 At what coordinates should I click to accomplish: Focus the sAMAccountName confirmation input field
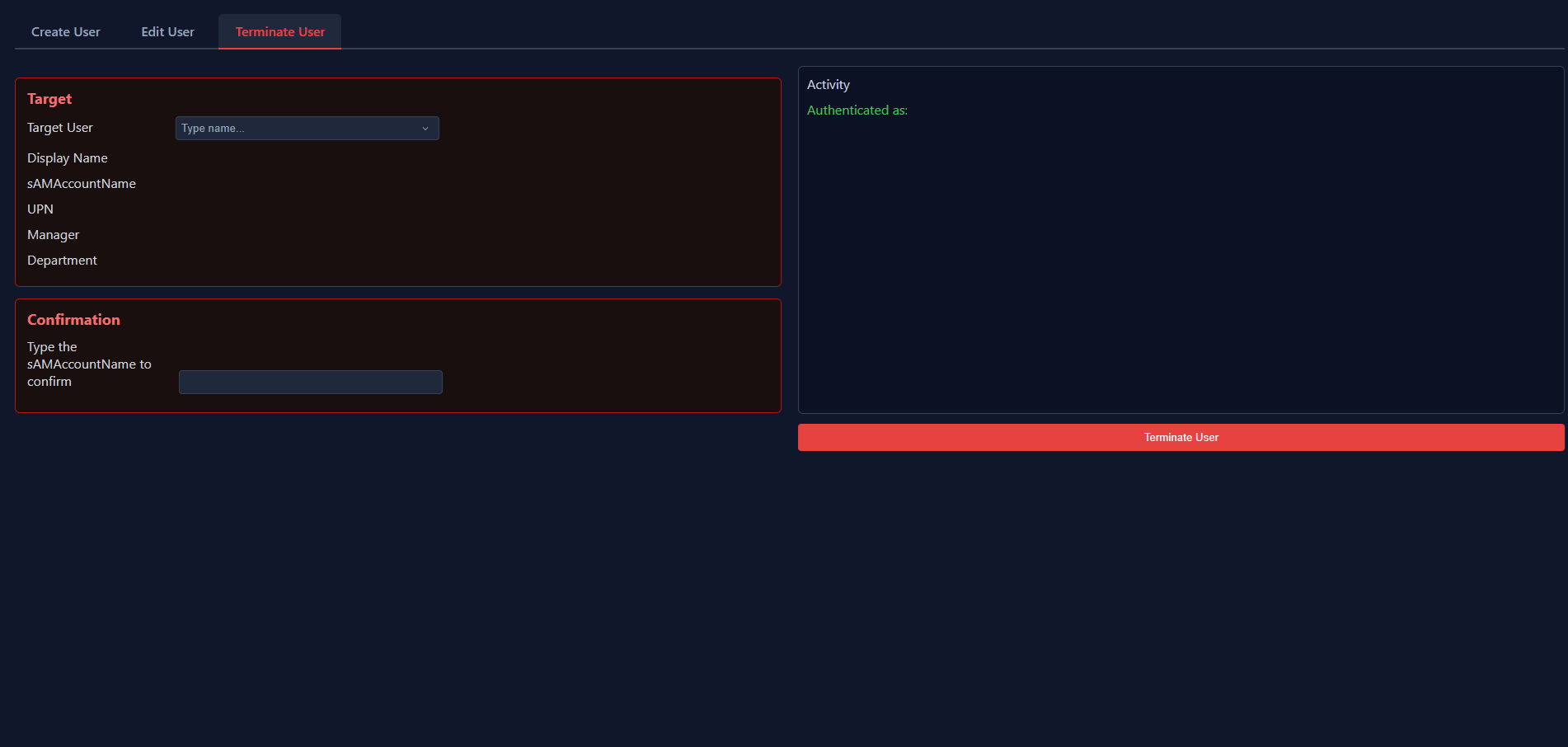coord(311,382)
